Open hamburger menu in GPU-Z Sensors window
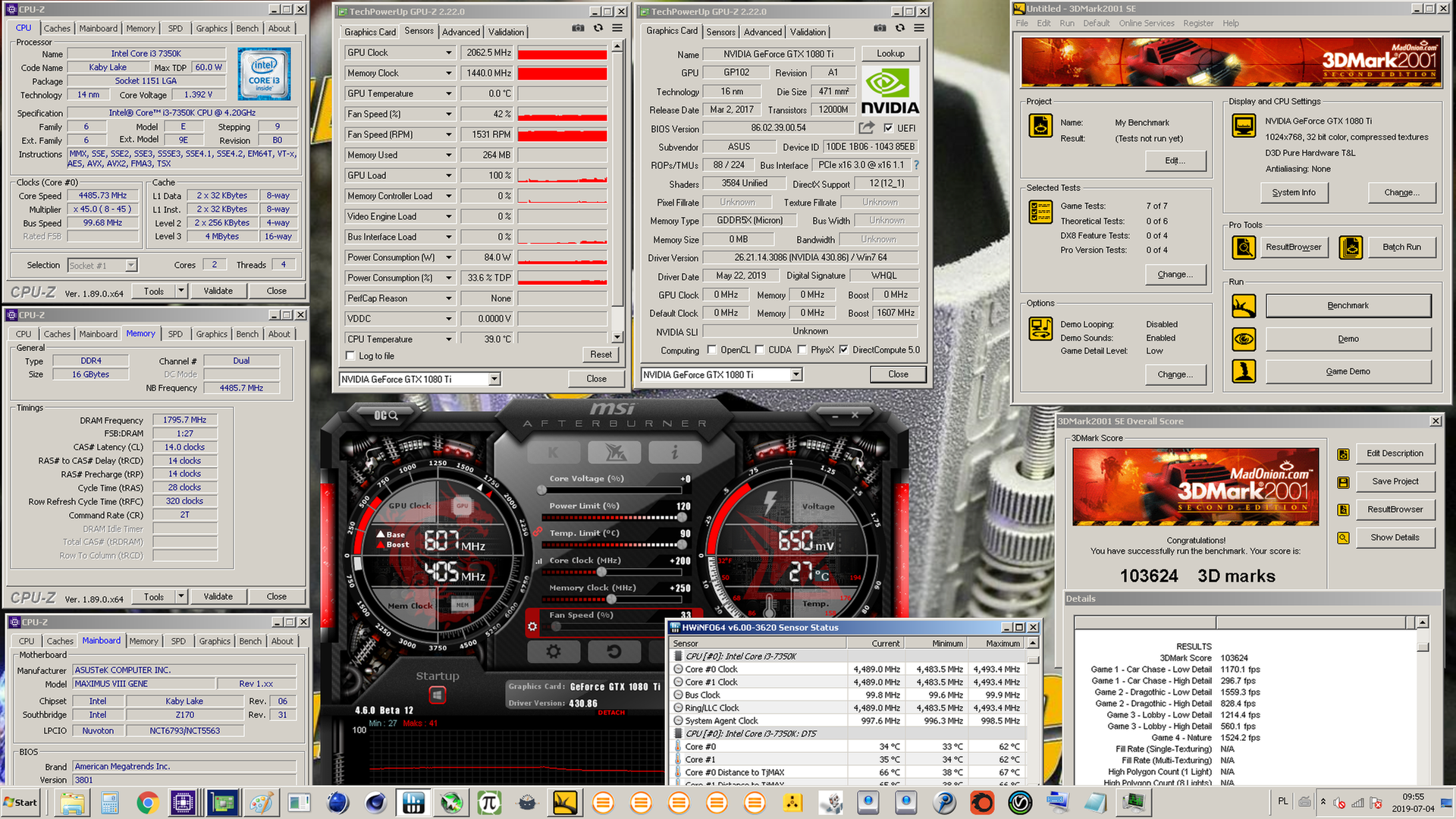The height and width of the screenshot is (819, 1456). (617, 28)
